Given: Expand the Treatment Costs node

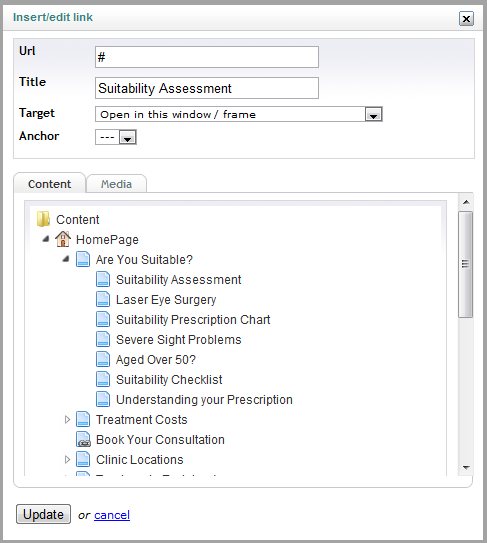Looking at the screenshot, I should coord(67,420).
